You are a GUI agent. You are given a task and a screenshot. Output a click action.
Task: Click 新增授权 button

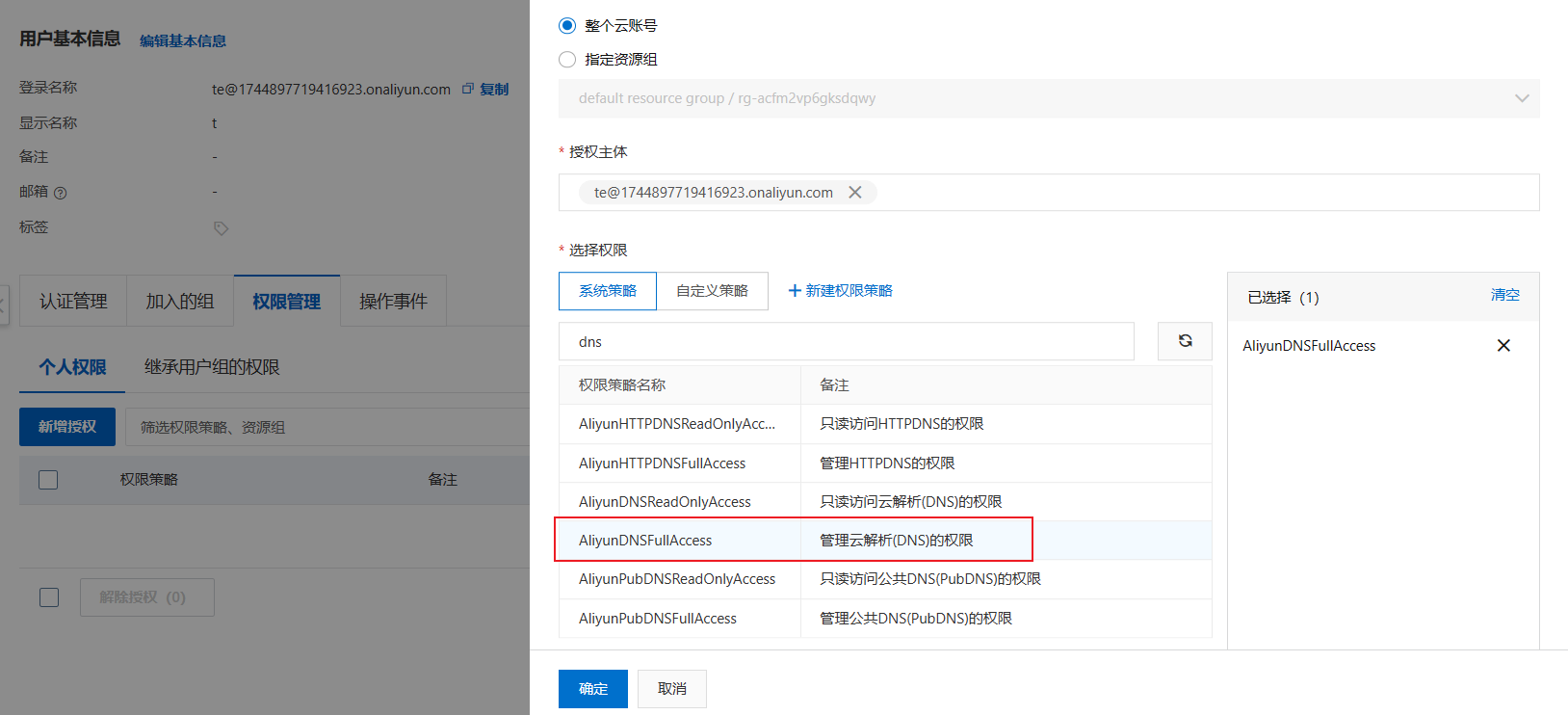[67, 427]
